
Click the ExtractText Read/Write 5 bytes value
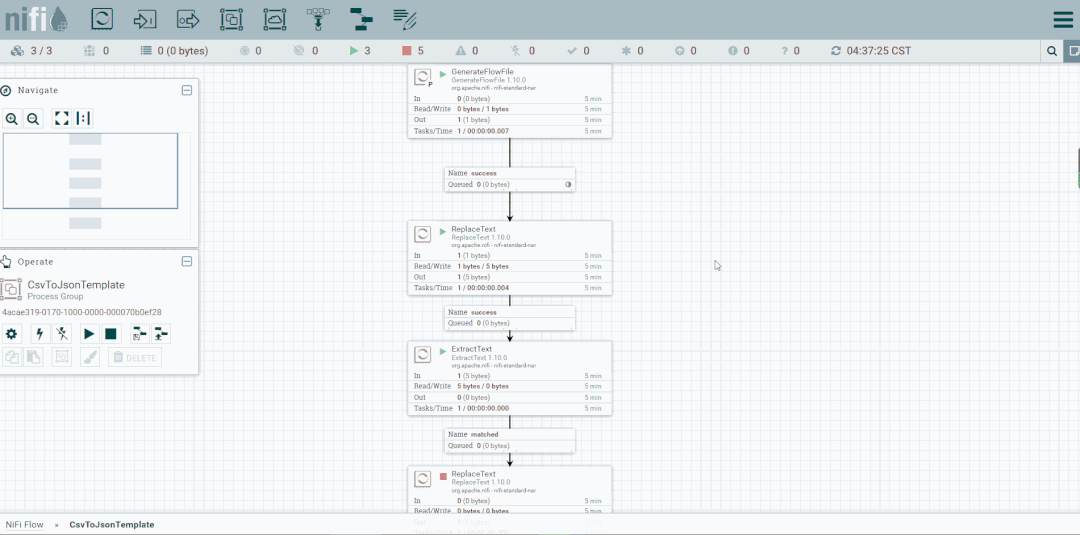483,386
